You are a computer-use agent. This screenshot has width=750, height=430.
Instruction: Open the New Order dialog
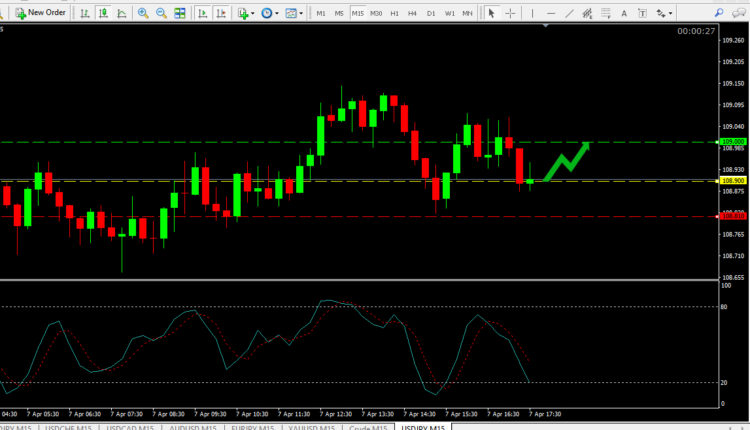point(40,13)
